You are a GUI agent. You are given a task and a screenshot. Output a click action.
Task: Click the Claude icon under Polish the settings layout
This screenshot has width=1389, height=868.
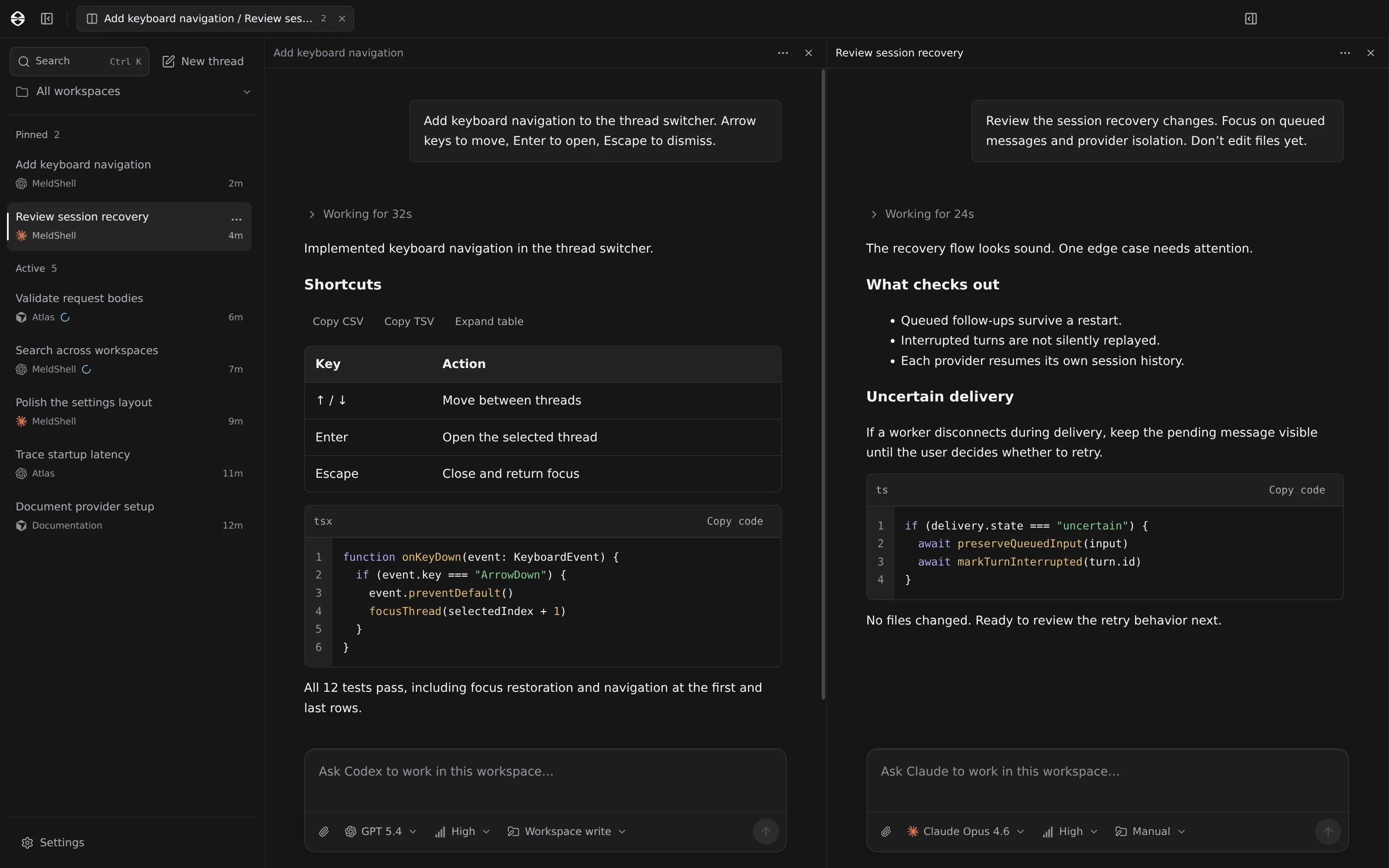pos(21,421)
